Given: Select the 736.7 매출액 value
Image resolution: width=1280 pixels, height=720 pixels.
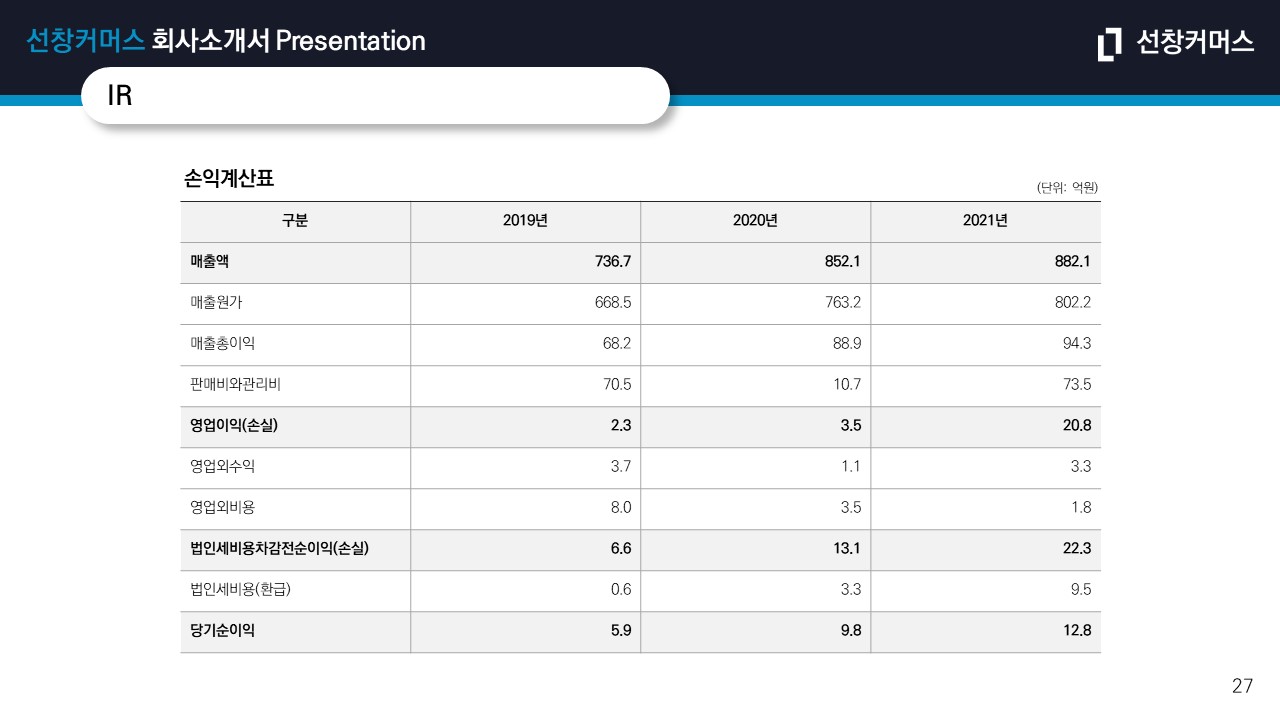Looking at the screenshot, I should 613,262.
